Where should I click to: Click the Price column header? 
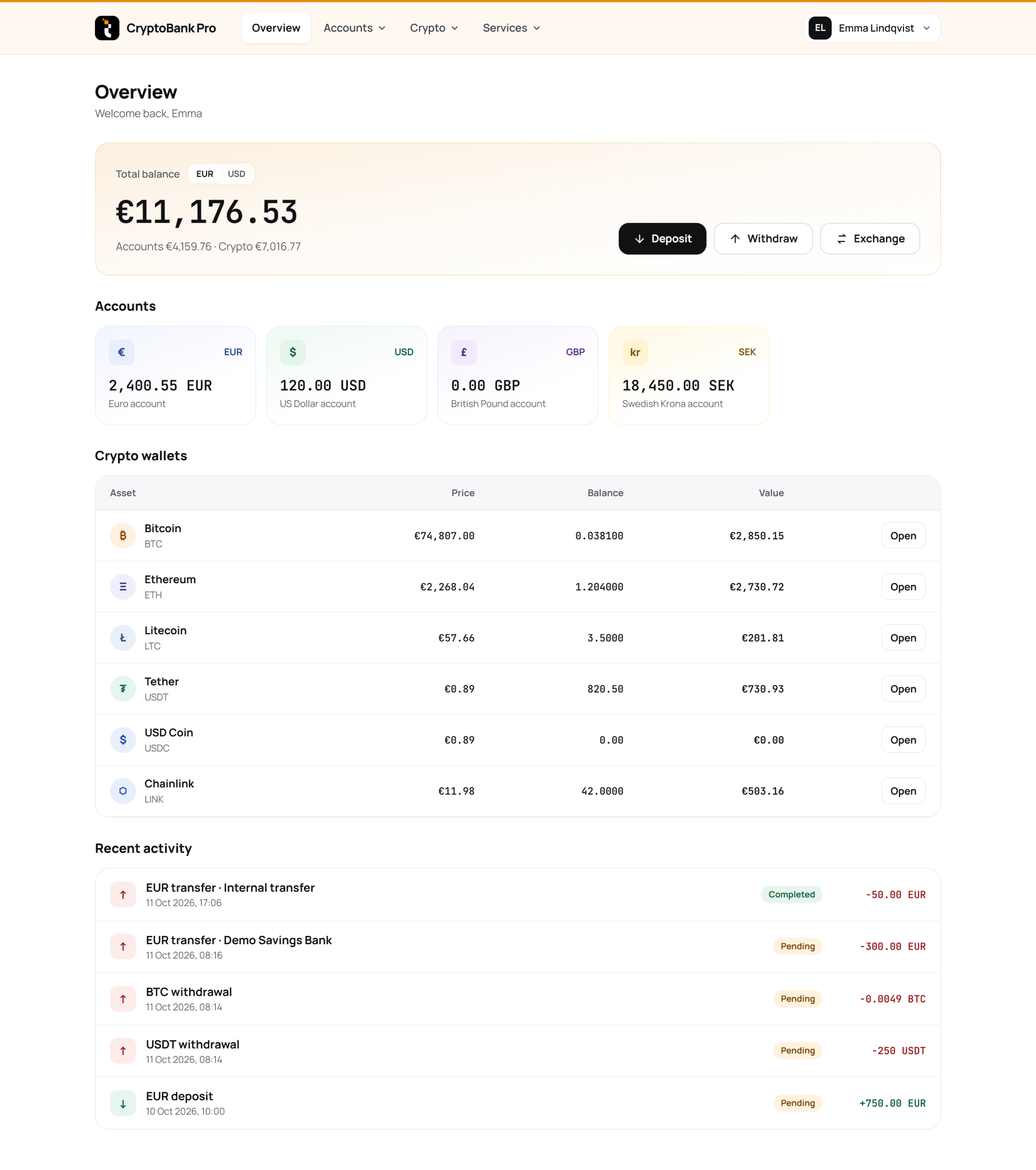(x=463, y=493)
